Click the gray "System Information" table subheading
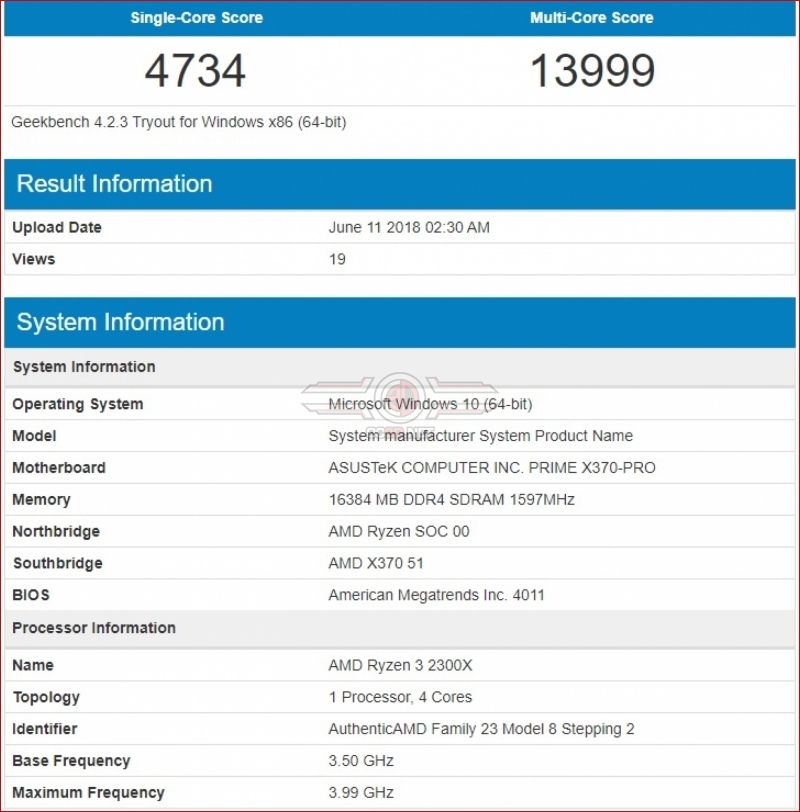The height and width of the screenshot is (812, 800). tap(84, 367)
